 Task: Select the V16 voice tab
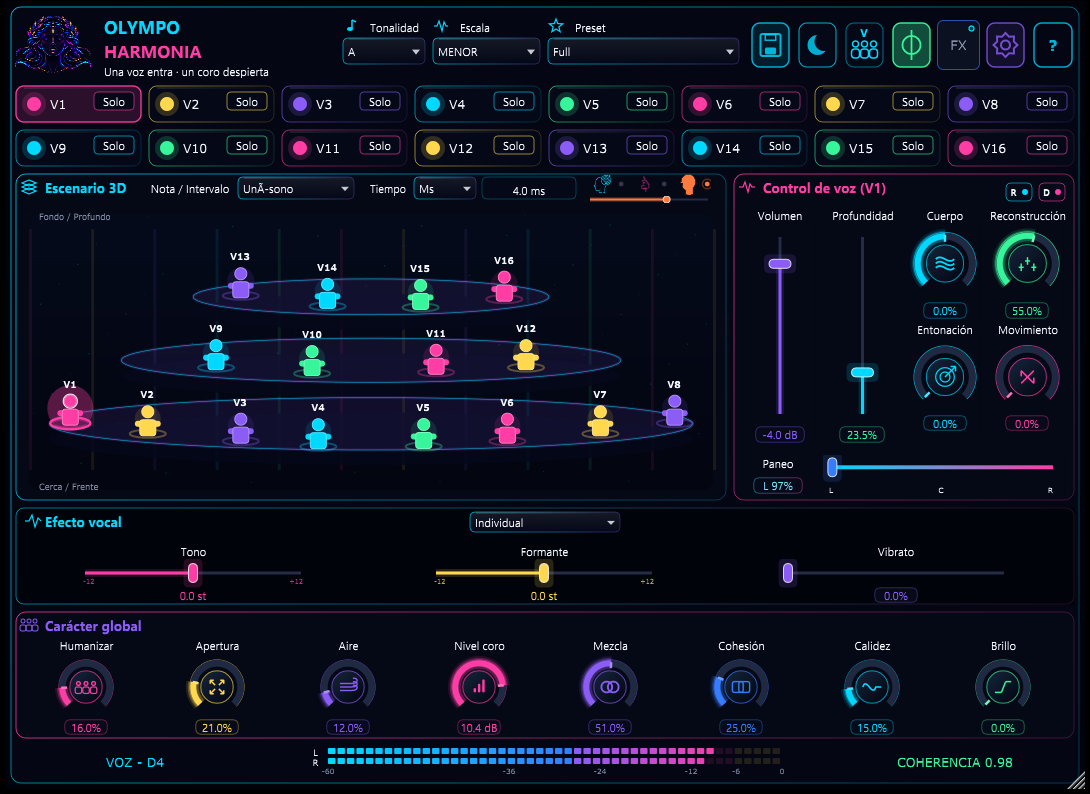coord(1010,148)
